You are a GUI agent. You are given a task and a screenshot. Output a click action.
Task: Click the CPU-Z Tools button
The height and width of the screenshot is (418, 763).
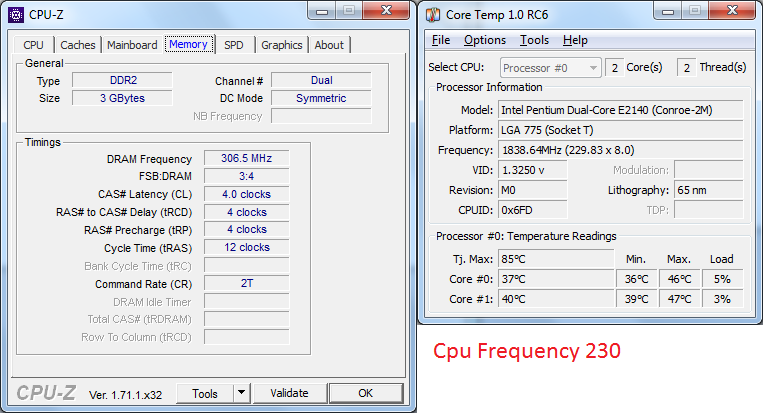[205, 393]
